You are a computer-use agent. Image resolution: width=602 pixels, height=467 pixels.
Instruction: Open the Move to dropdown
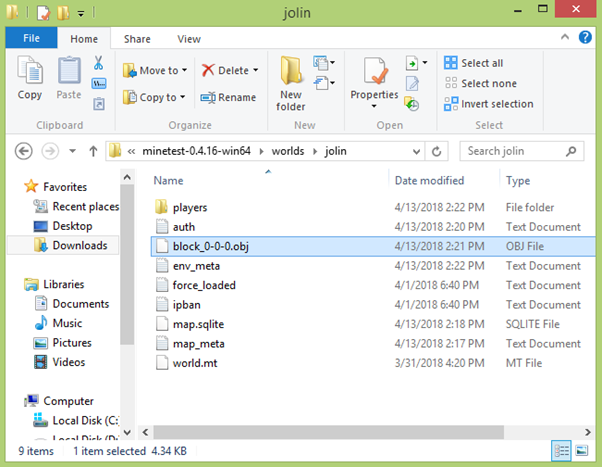click(155, 71)
